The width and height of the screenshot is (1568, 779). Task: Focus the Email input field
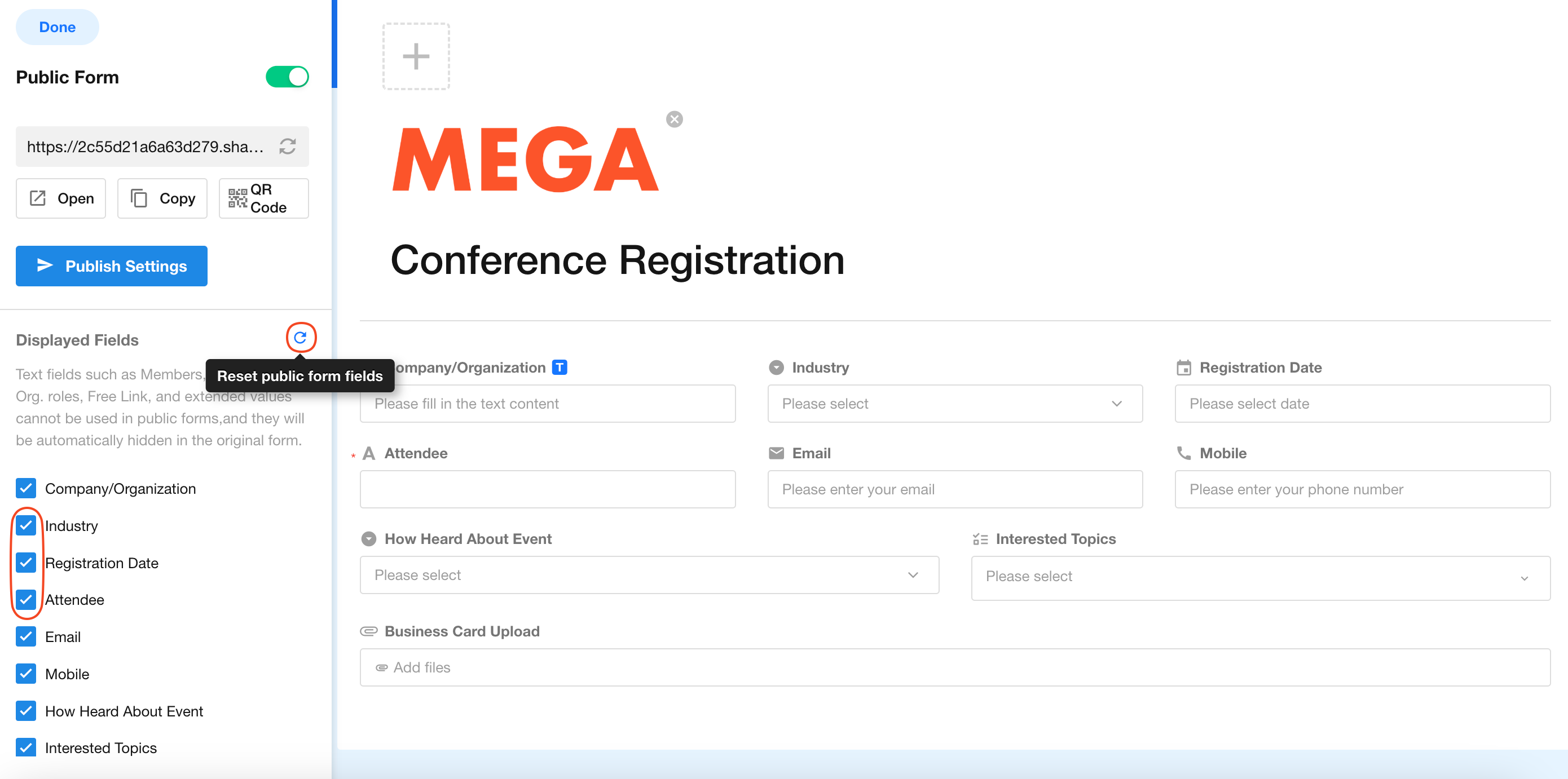(954, 489)
